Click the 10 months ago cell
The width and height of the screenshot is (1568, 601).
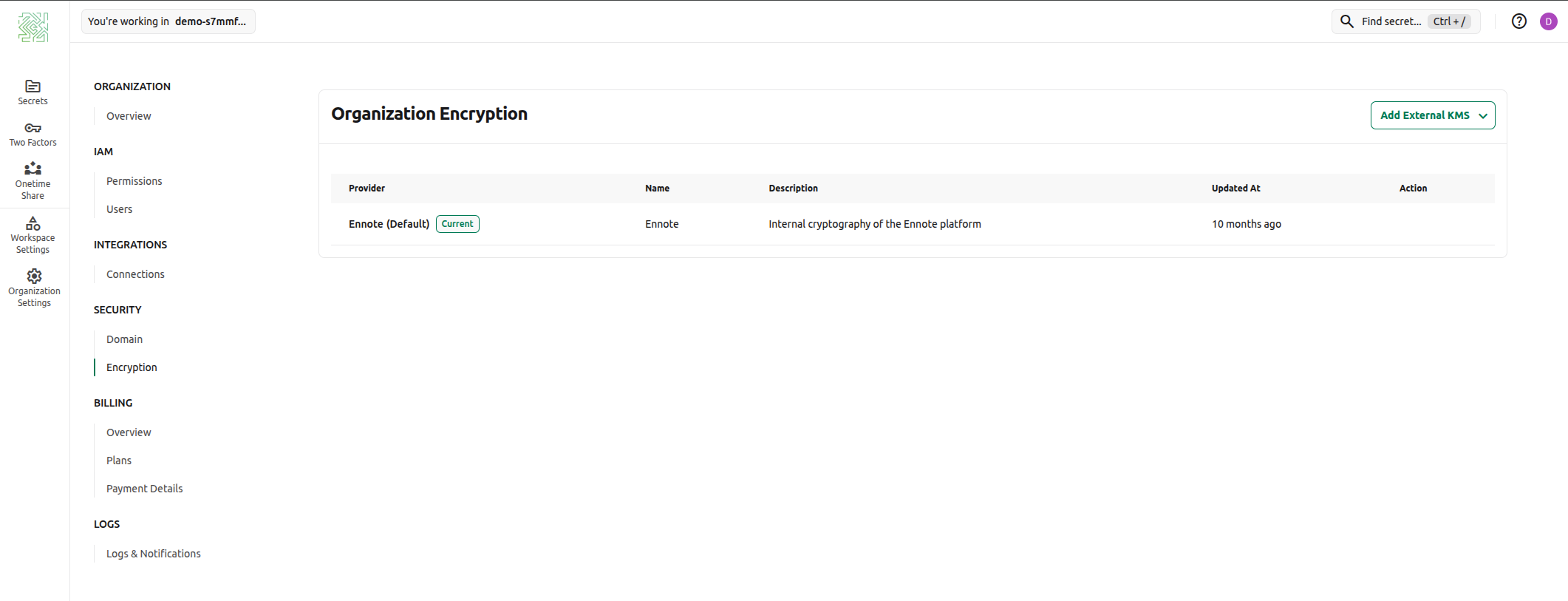tap(1247, 224)
